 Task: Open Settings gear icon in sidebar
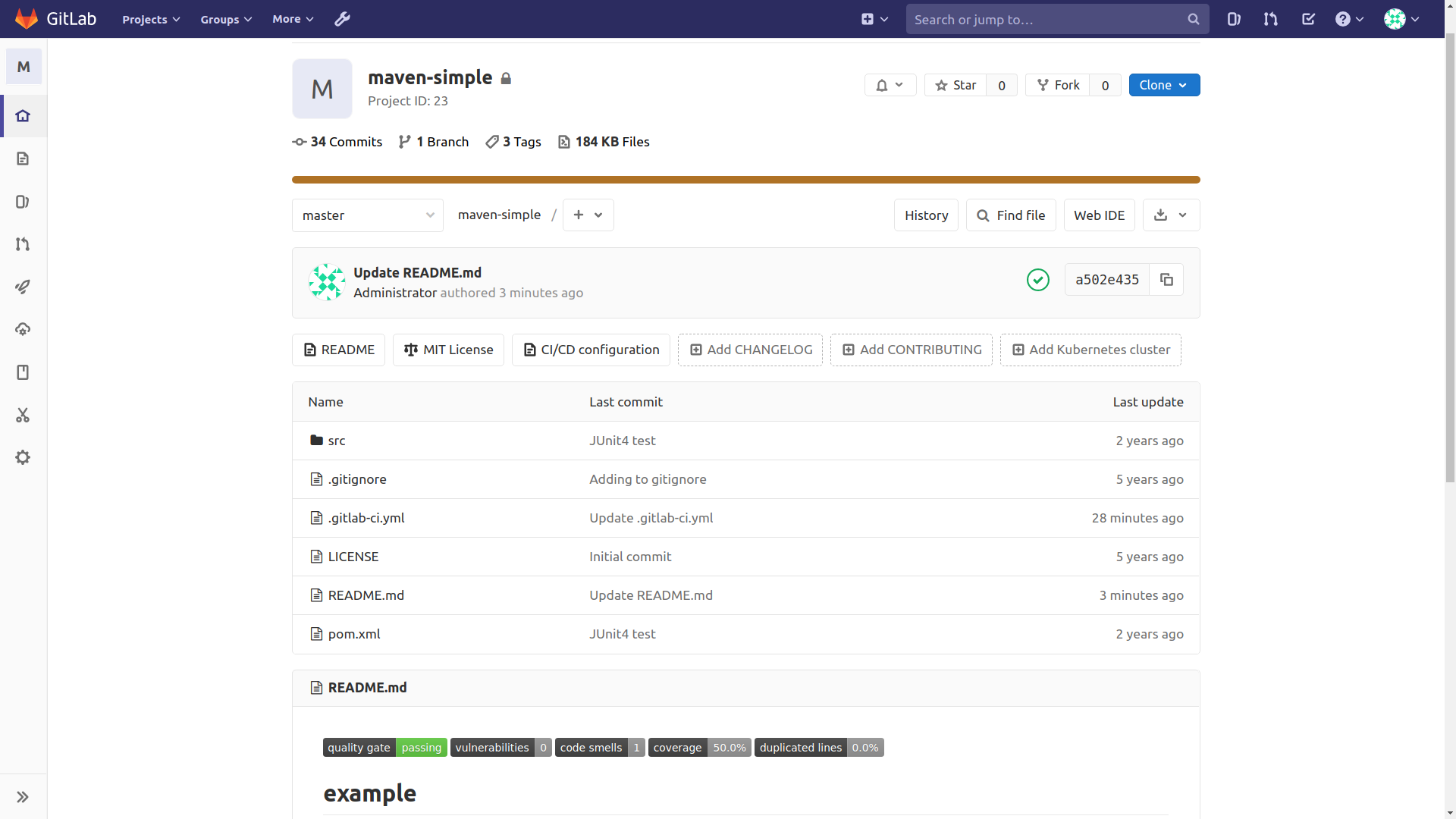pyautogui.click(x=23, y=457)
